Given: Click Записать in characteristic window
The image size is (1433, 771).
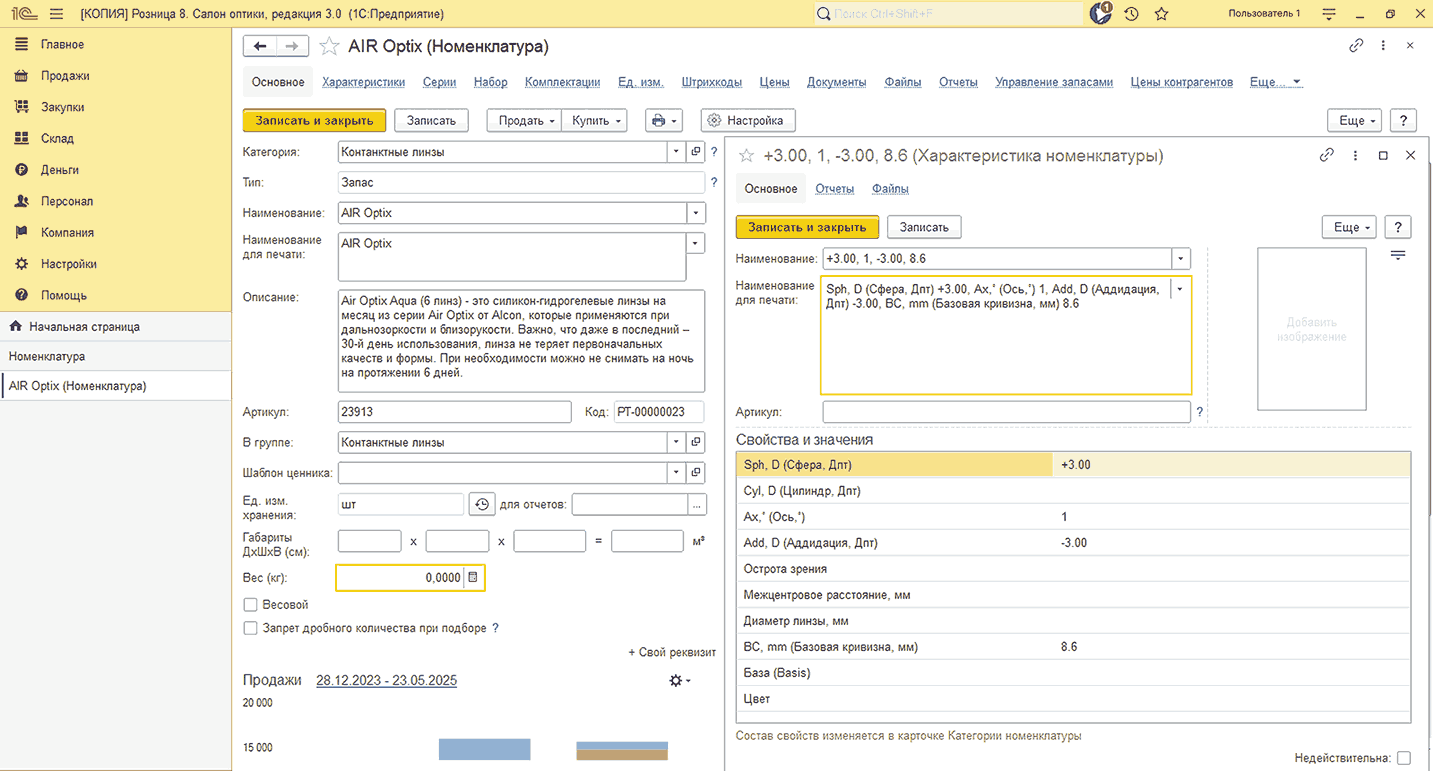Looking at the screenshot, I should [x=923, y=227].
